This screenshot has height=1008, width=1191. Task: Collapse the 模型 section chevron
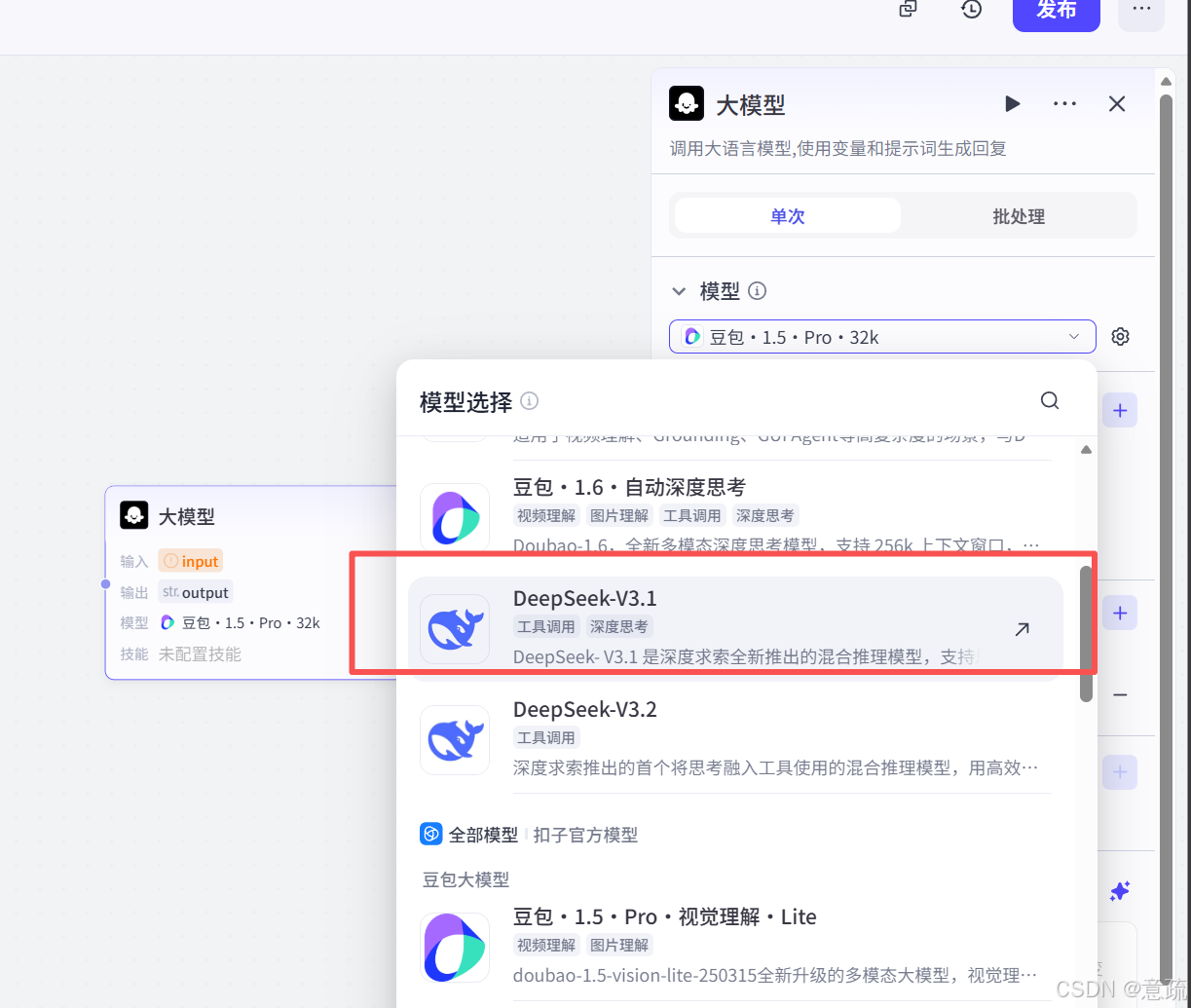coord(679,291)
